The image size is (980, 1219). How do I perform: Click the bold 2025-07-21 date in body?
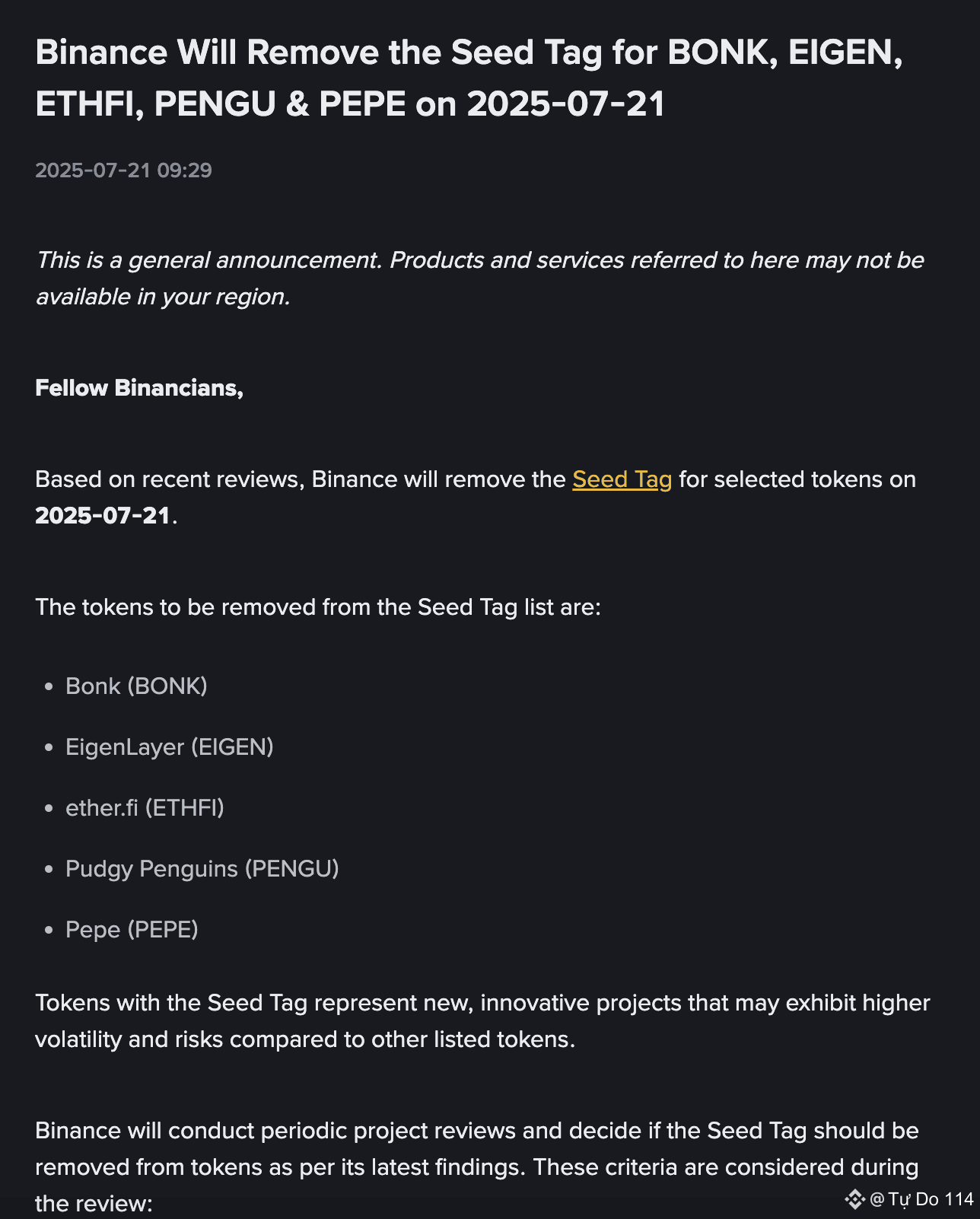point(103,516)
